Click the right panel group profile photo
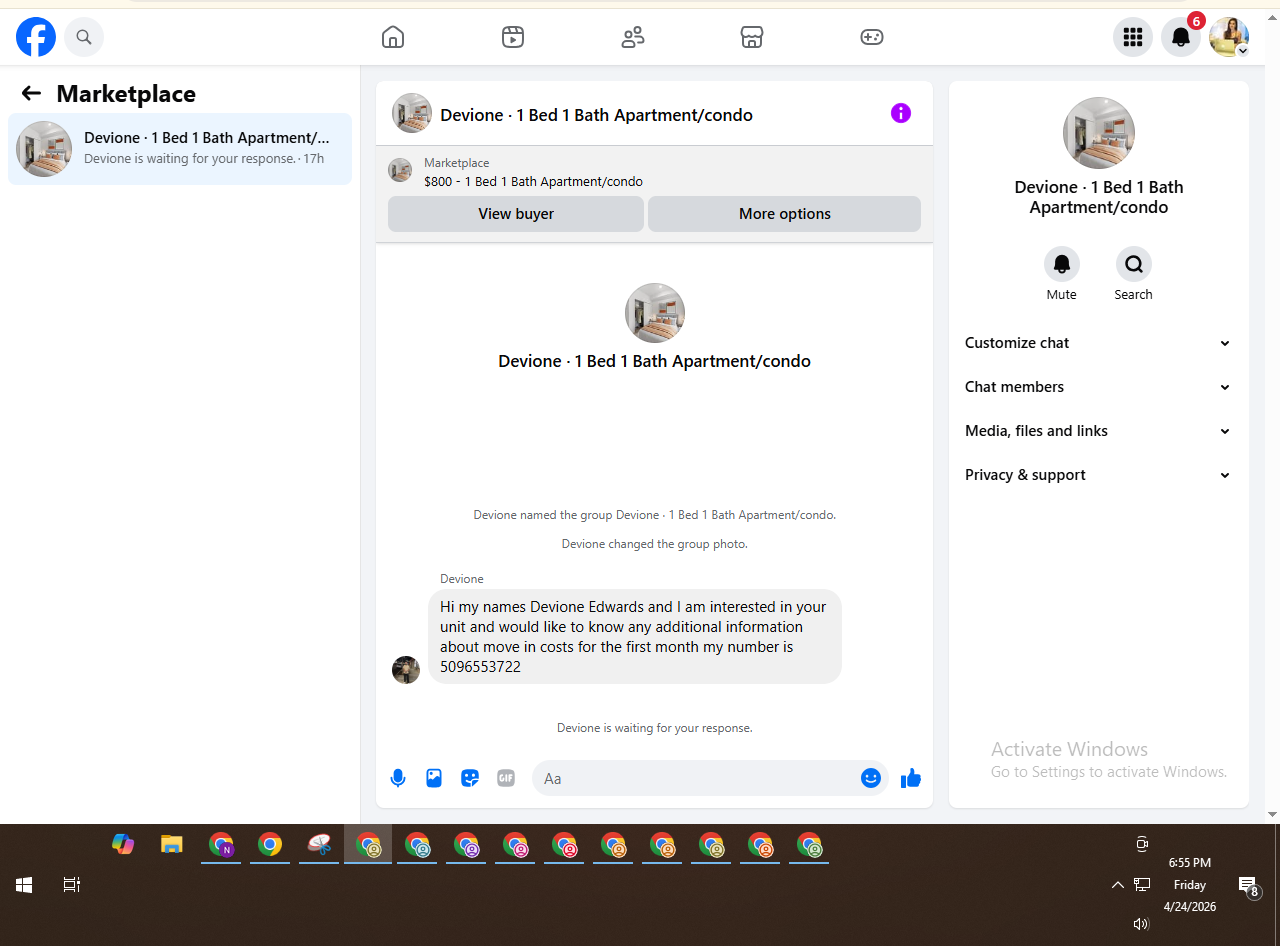This screenshot has width=1280, height=946. (x=1099, y=133)
